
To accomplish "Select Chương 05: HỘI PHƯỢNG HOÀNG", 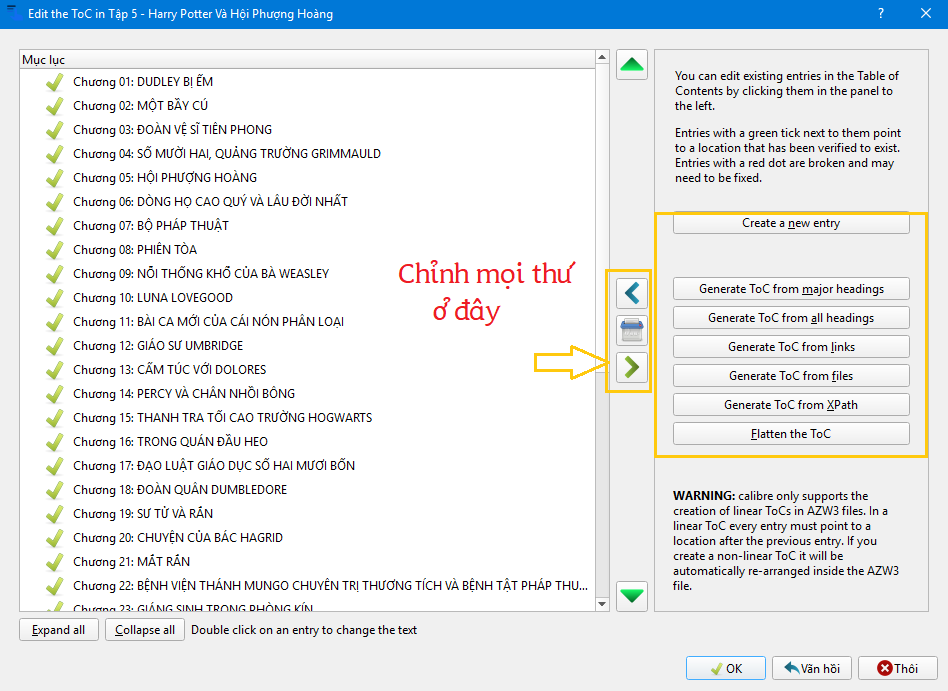I will [x=165, y=178].
